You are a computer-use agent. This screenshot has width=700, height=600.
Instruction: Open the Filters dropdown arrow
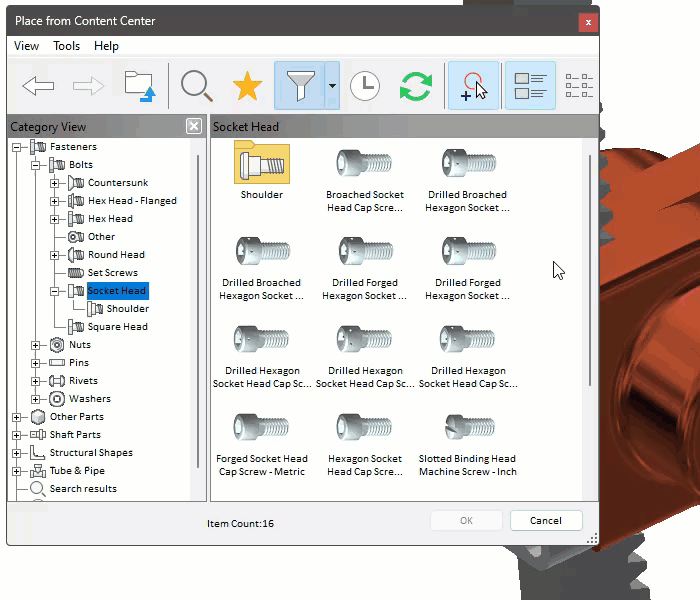coord(332,86)
